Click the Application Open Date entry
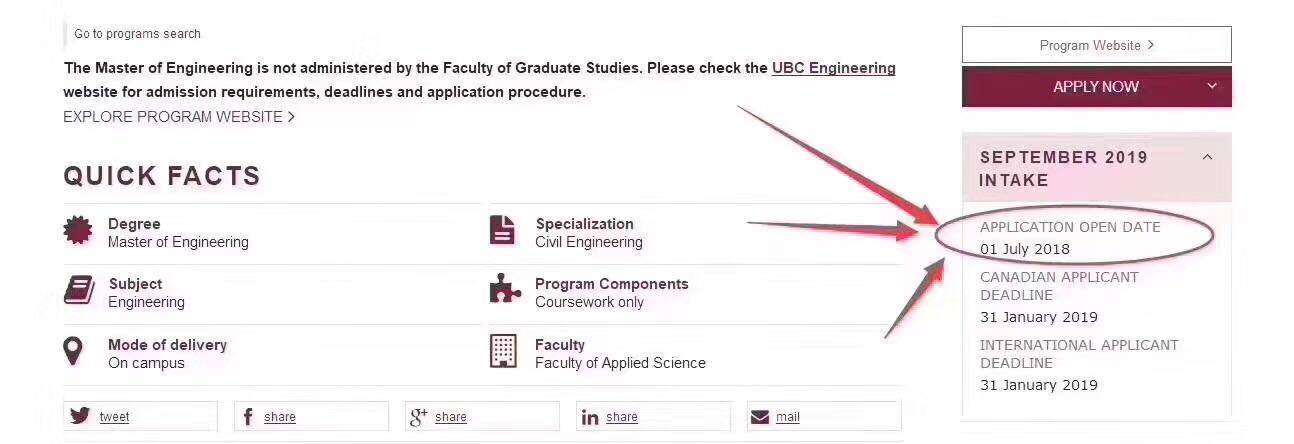The height and width of the screenshot is (444, 1294). pos(1070,238)
